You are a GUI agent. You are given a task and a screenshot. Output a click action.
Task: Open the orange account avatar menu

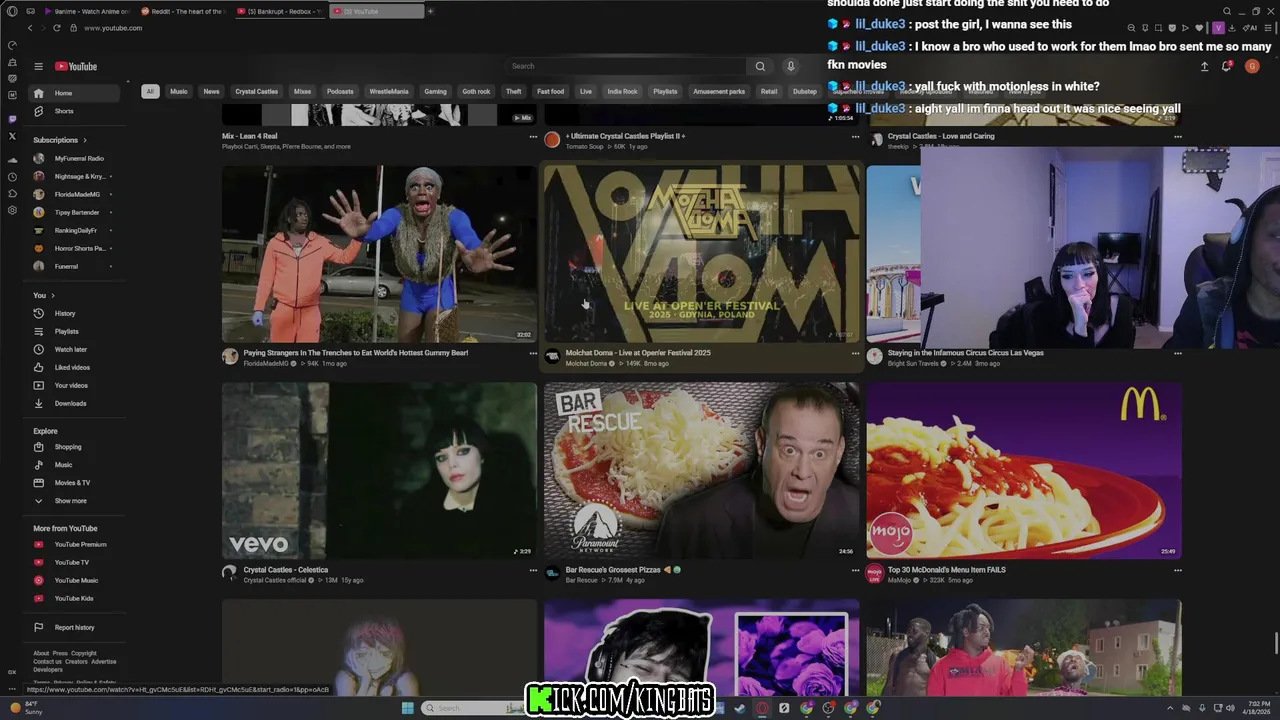point(1251,66)
